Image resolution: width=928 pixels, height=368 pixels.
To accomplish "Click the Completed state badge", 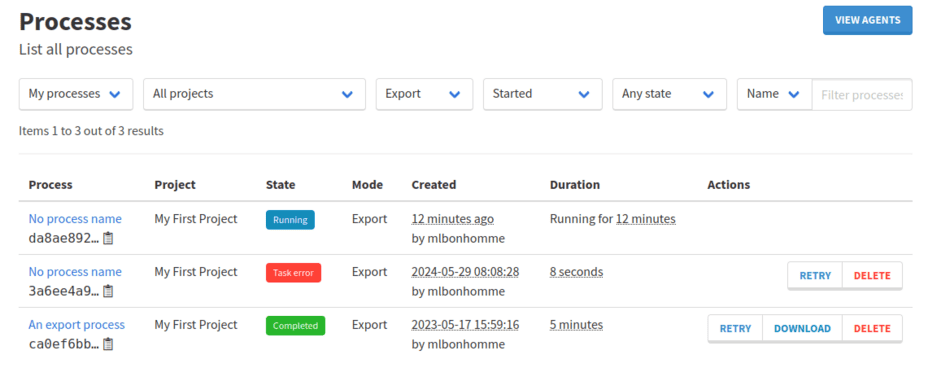I will [x=295, y=325].
